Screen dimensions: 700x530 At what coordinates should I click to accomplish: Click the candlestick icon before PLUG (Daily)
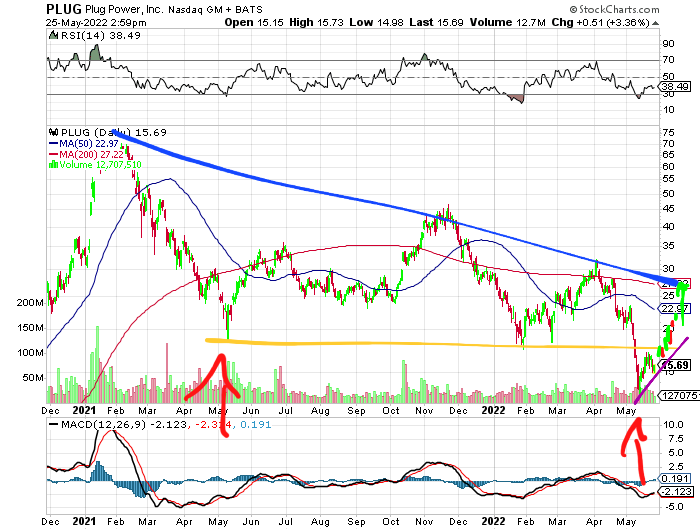(54, 132)
